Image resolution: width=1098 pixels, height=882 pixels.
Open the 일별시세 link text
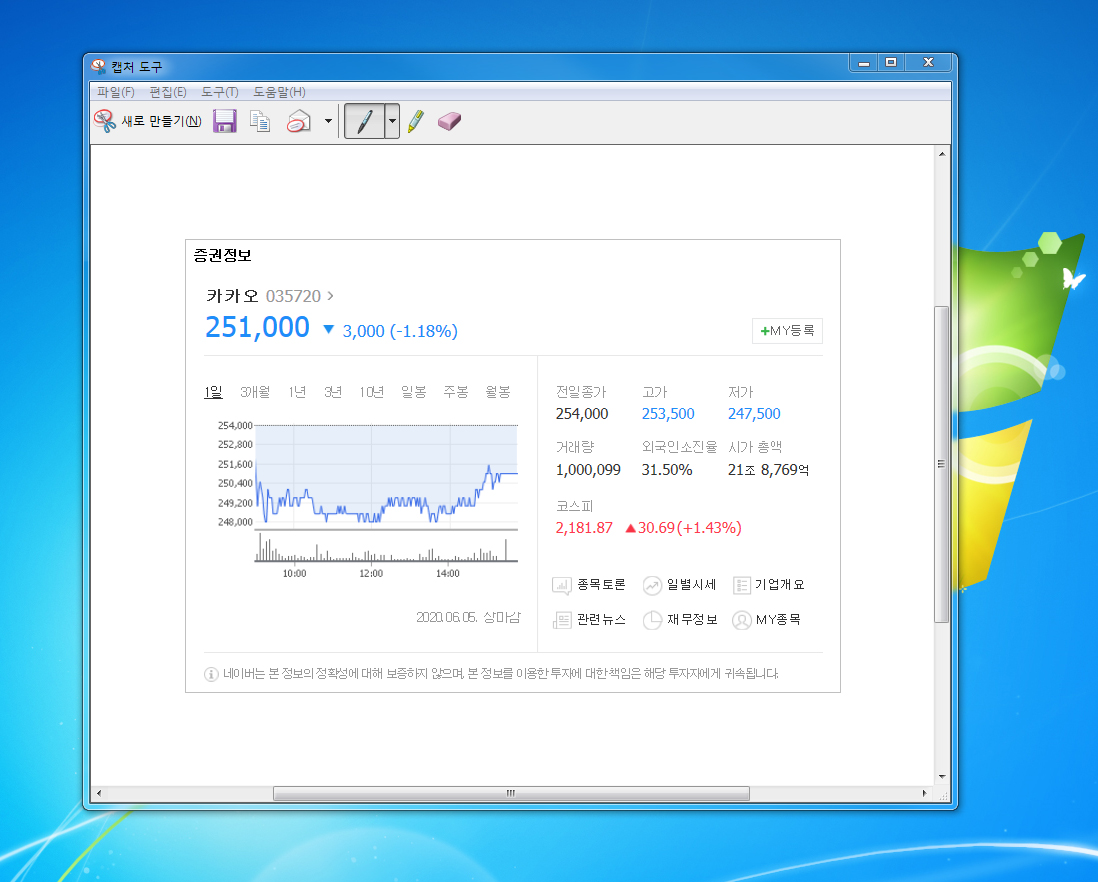coord(691,584)
